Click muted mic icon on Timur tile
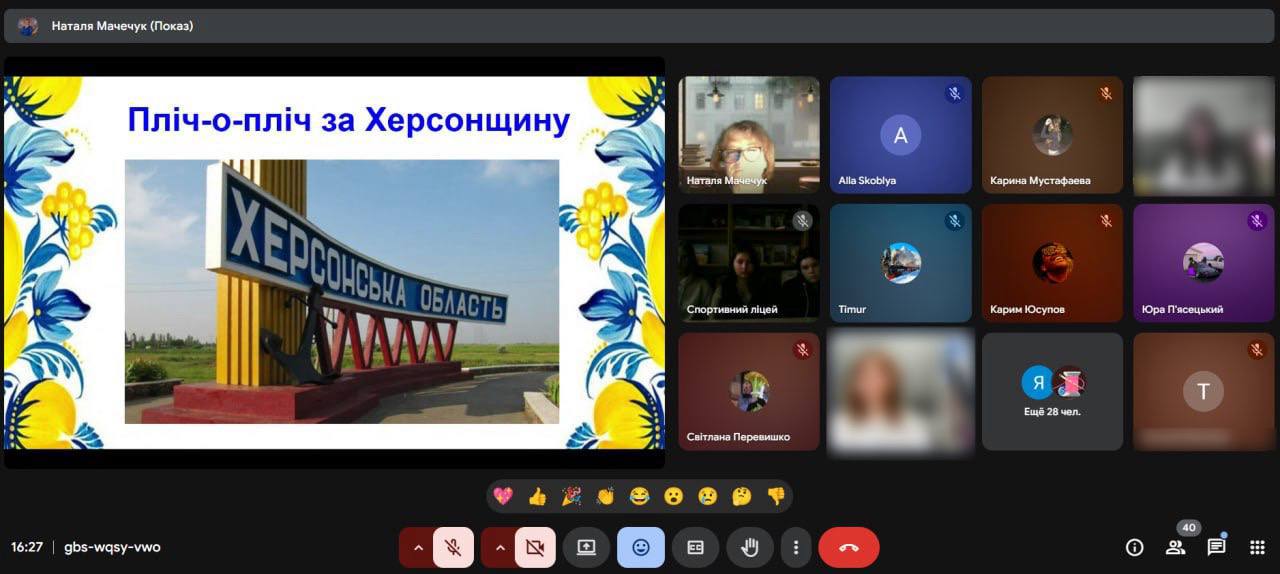The width and height of the screenshot is (1280, 574). tap(954, 221)
